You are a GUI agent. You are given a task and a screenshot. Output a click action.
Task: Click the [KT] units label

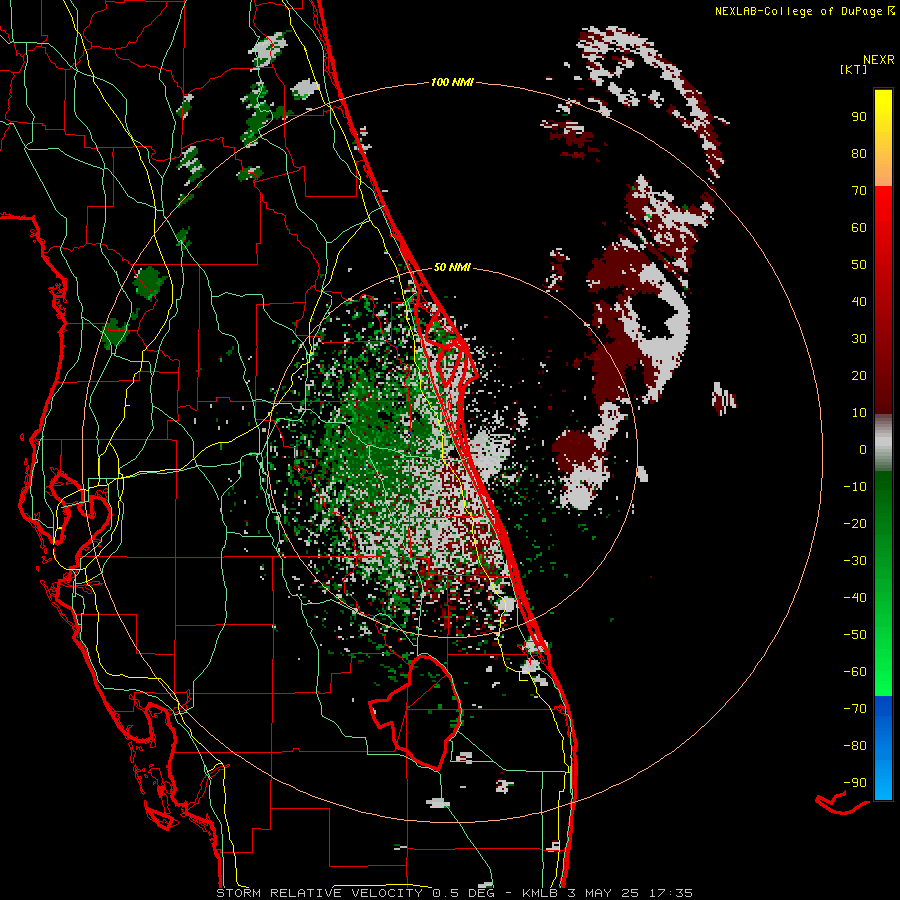coord(854,69)
